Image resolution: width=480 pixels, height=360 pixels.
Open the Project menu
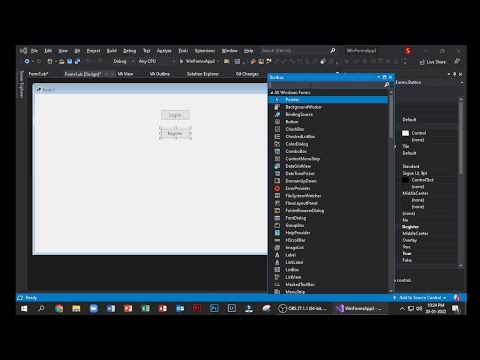click(x=93, y=51)
